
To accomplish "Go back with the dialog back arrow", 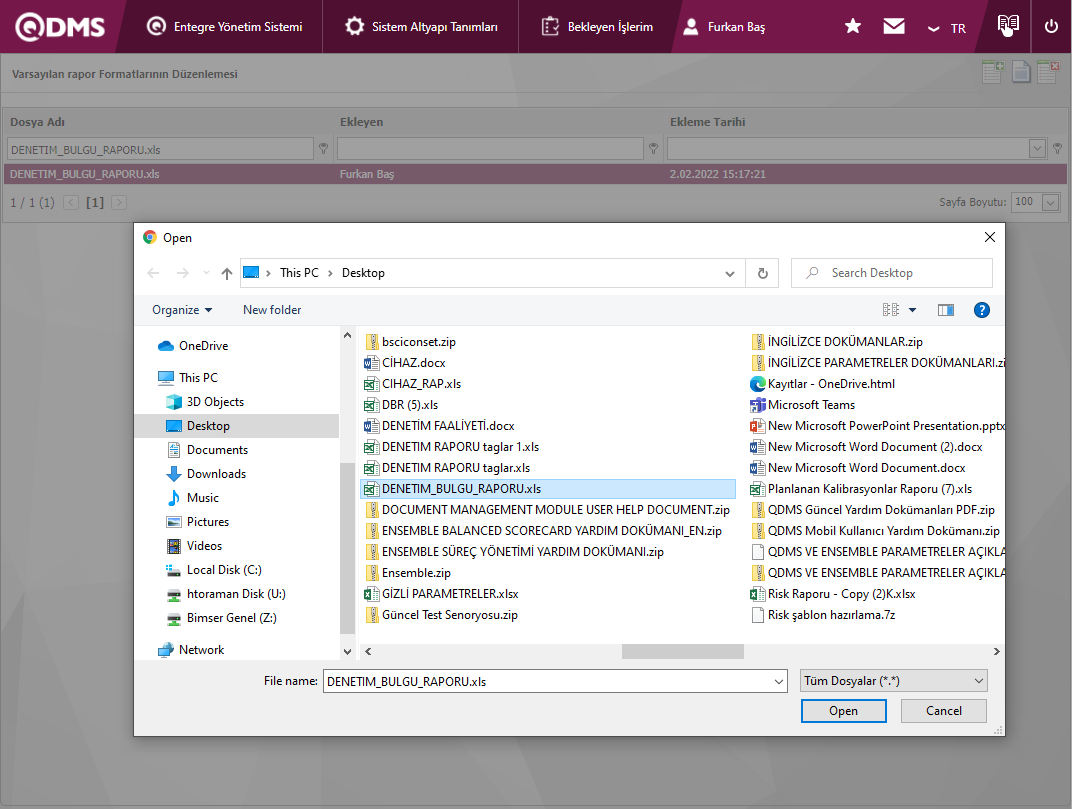I will (x=153, y=273).
